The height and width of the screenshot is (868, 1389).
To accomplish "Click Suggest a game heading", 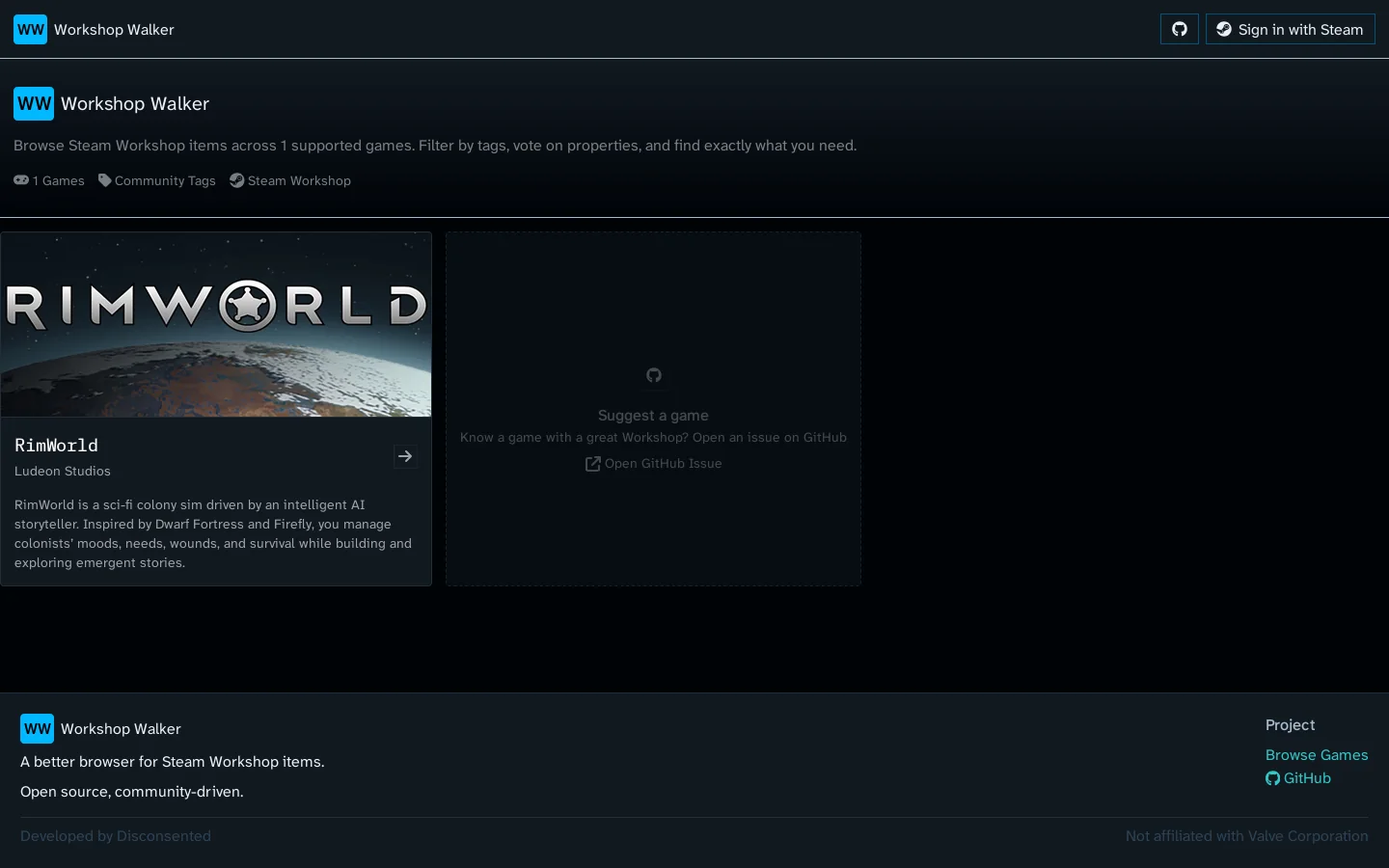I will point(653,416).
